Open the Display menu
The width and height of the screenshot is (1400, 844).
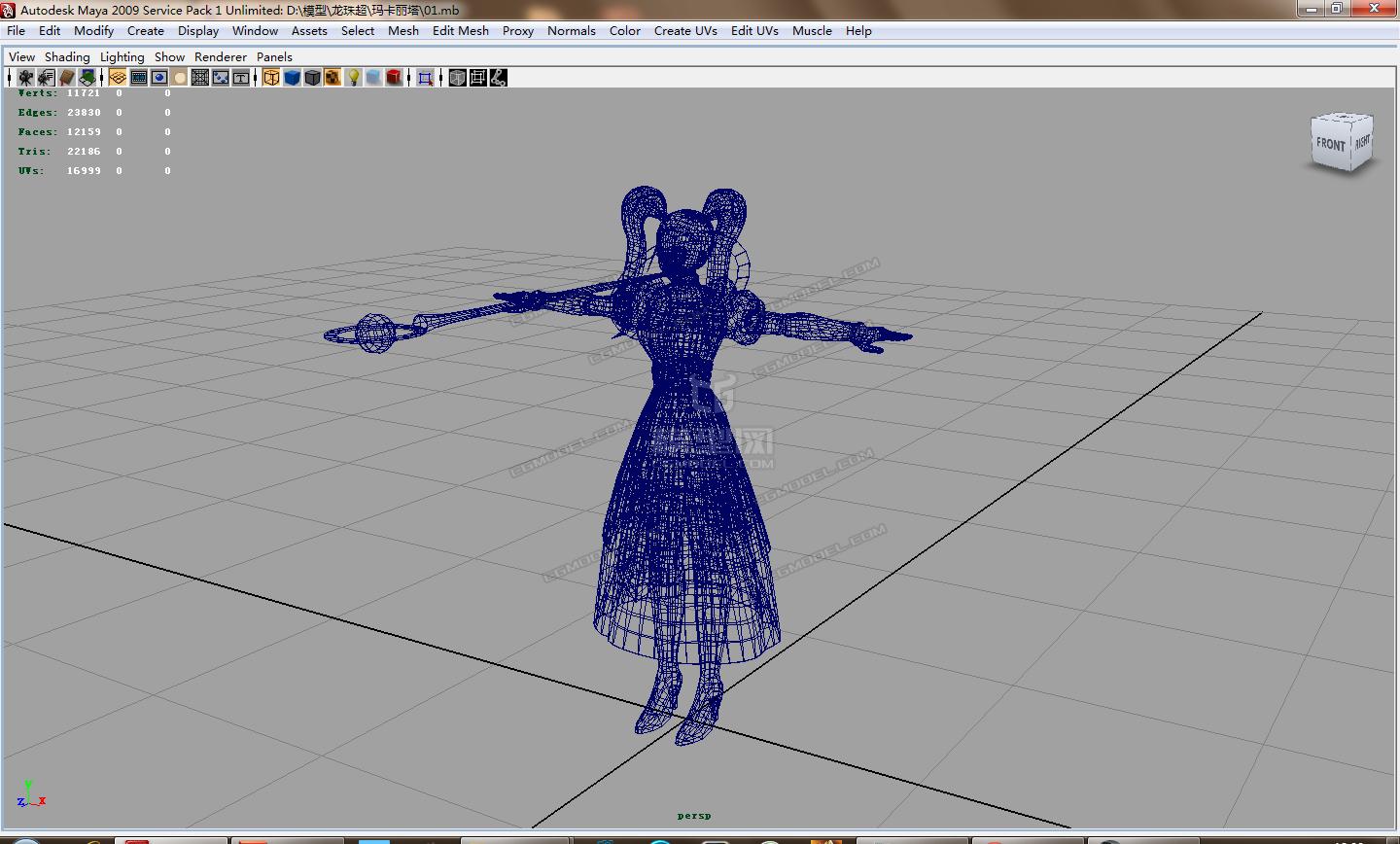[x=198, y=31]
